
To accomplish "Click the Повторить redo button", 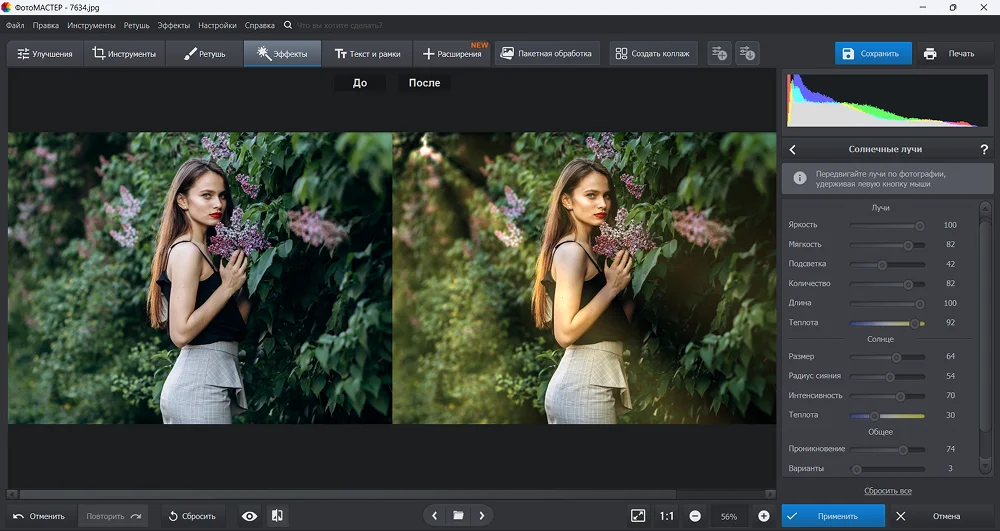I will [x=113, y=516].
